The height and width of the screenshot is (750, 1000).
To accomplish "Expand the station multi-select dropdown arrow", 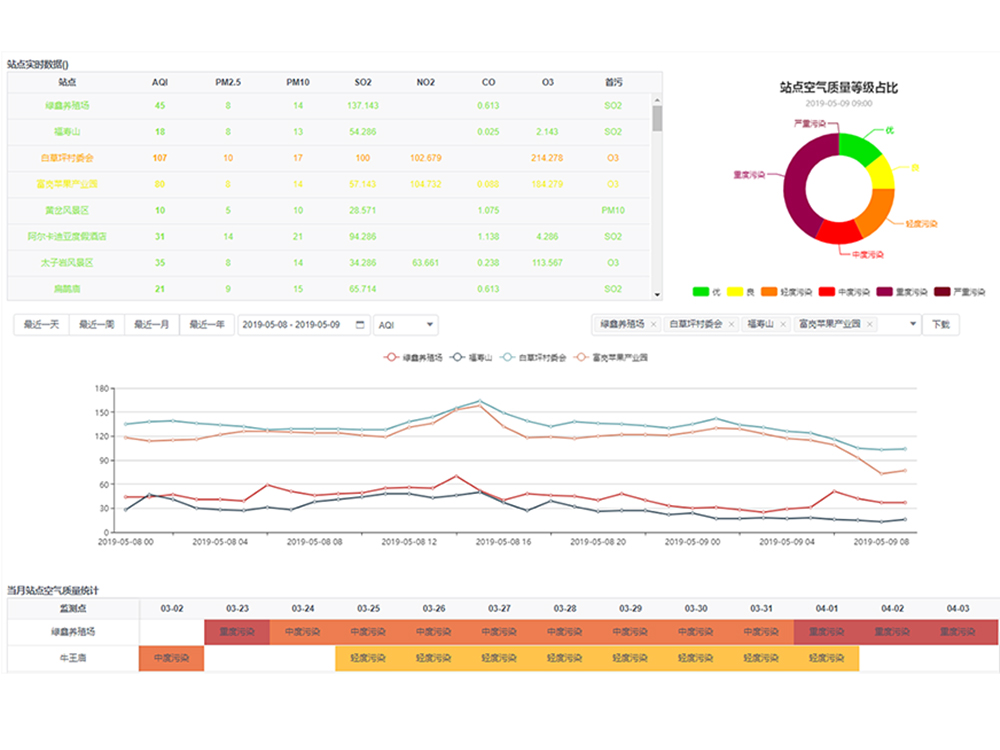I will click(912, 325).
